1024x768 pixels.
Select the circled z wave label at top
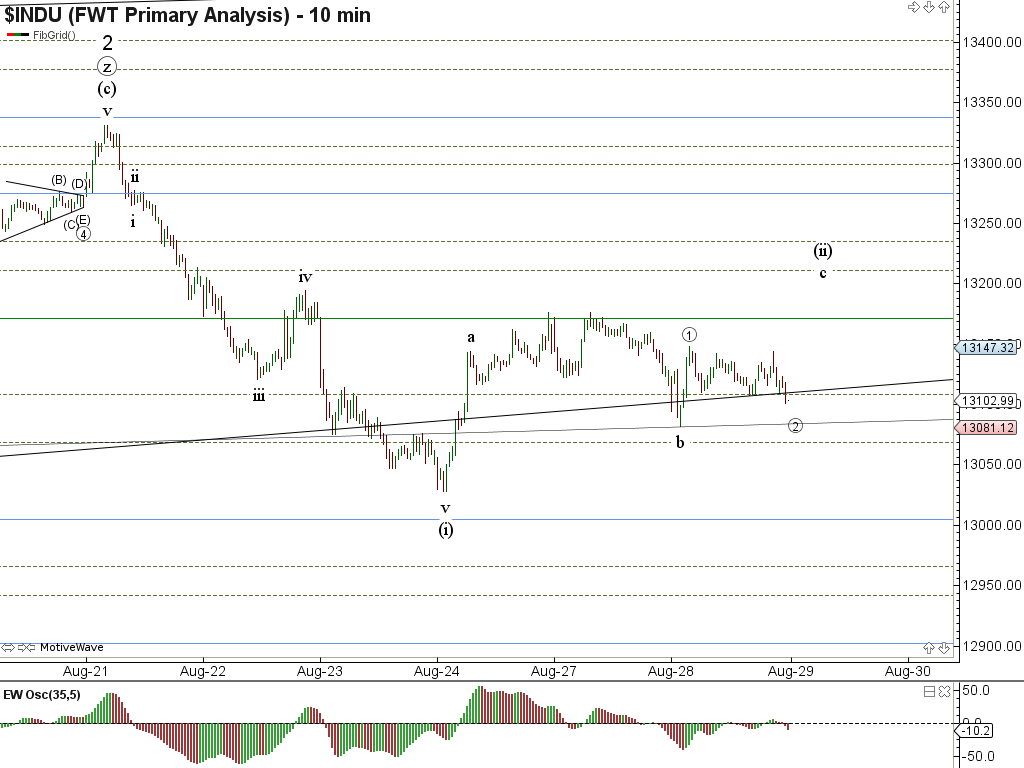(107, 67)
